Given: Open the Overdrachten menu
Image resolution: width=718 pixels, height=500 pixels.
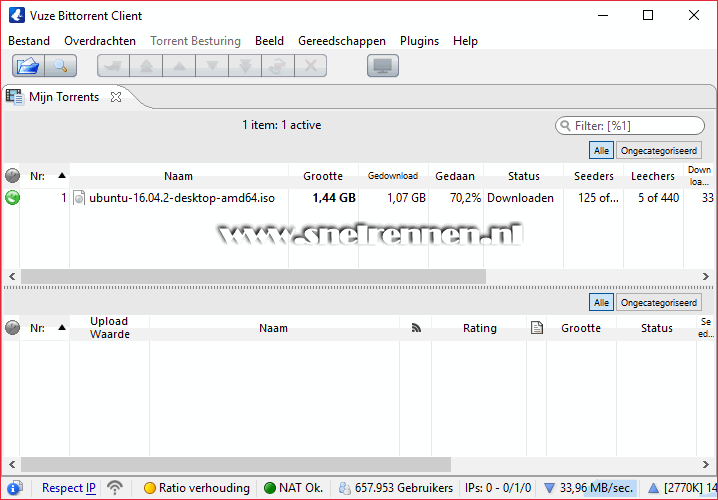Looking at the screenshot, I should pos(100,41).
